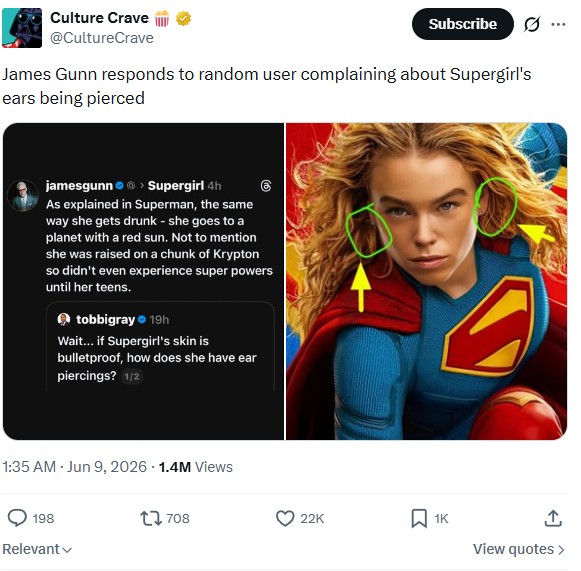Click the Subscribe button

point(462,24)
